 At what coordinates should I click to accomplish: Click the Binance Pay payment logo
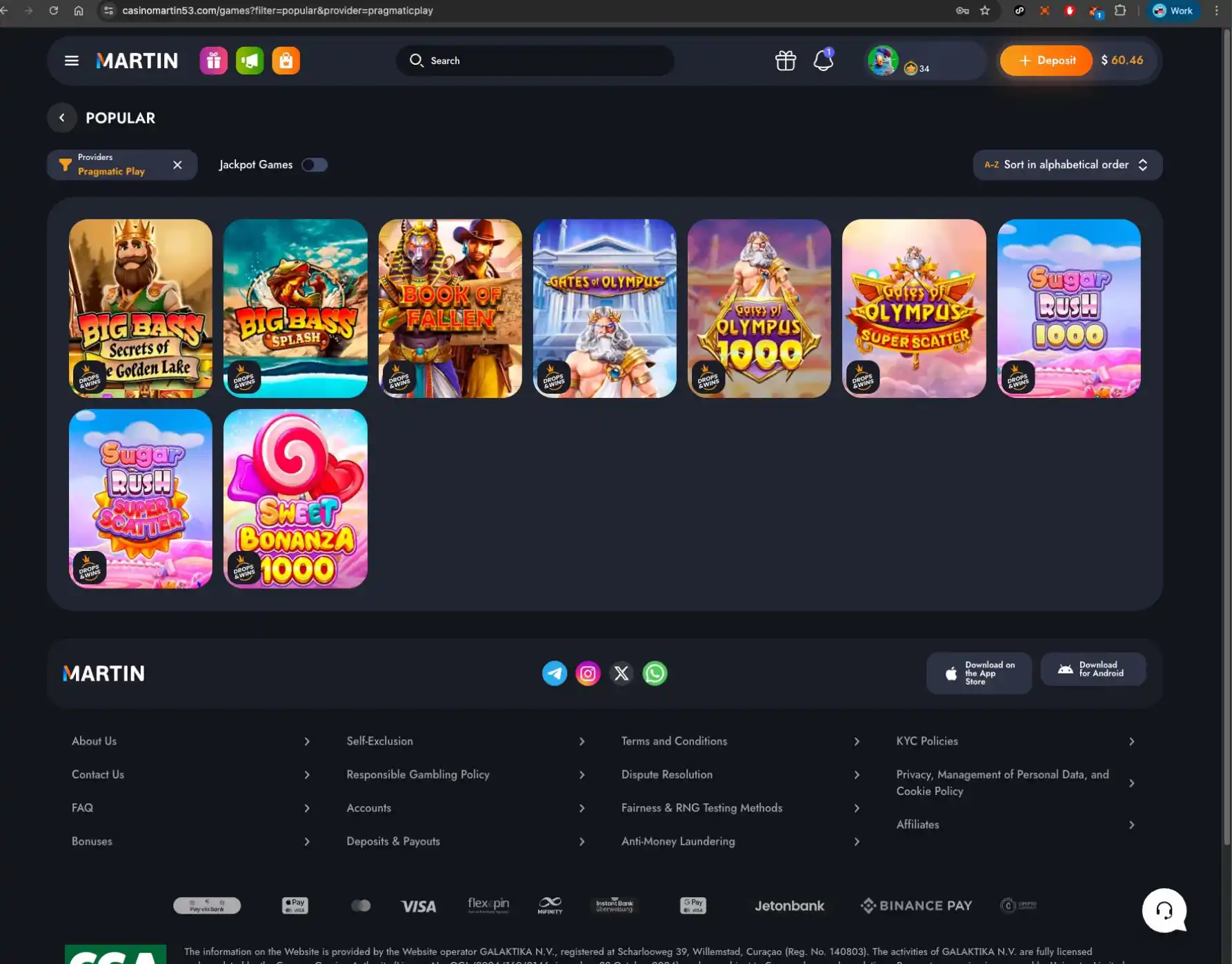pos(916,905)
